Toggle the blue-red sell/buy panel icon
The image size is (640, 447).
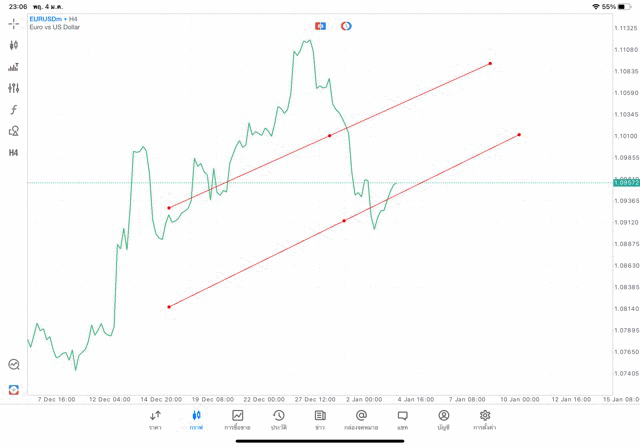(x=320, y=26)
